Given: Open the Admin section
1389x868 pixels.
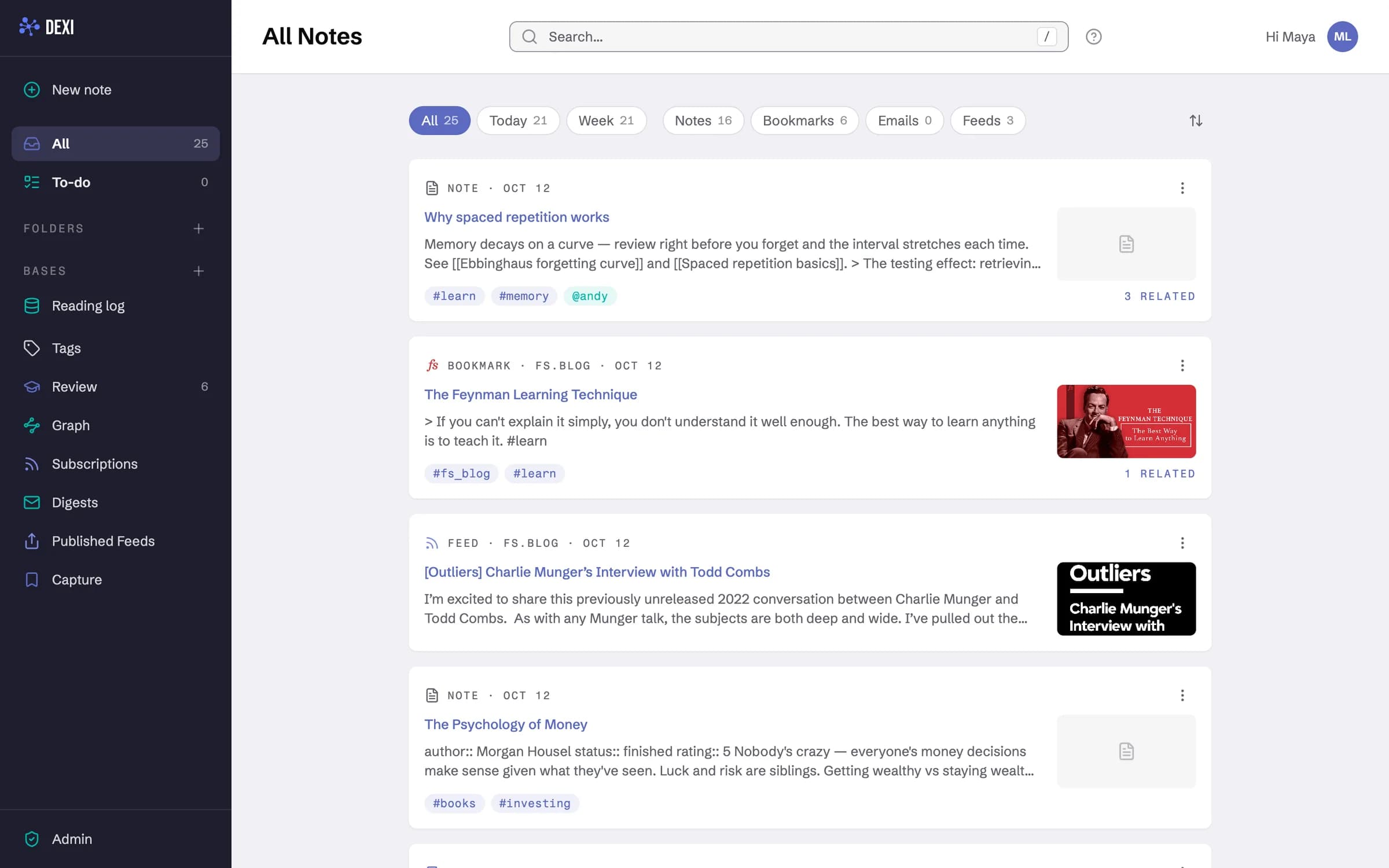Looking at the screenshot, I should click(116, 838).
